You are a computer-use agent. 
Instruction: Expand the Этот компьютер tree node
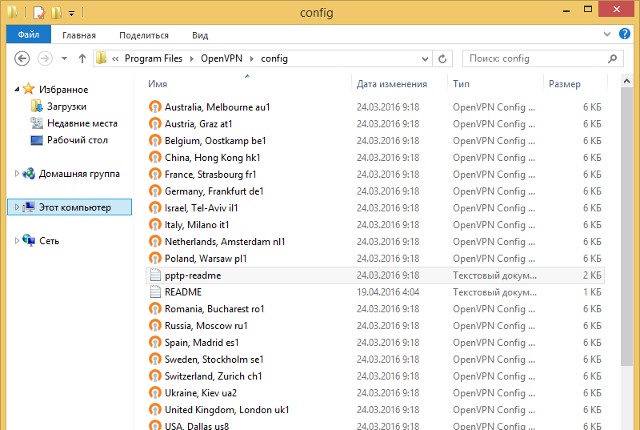click(x=17, y=207)
